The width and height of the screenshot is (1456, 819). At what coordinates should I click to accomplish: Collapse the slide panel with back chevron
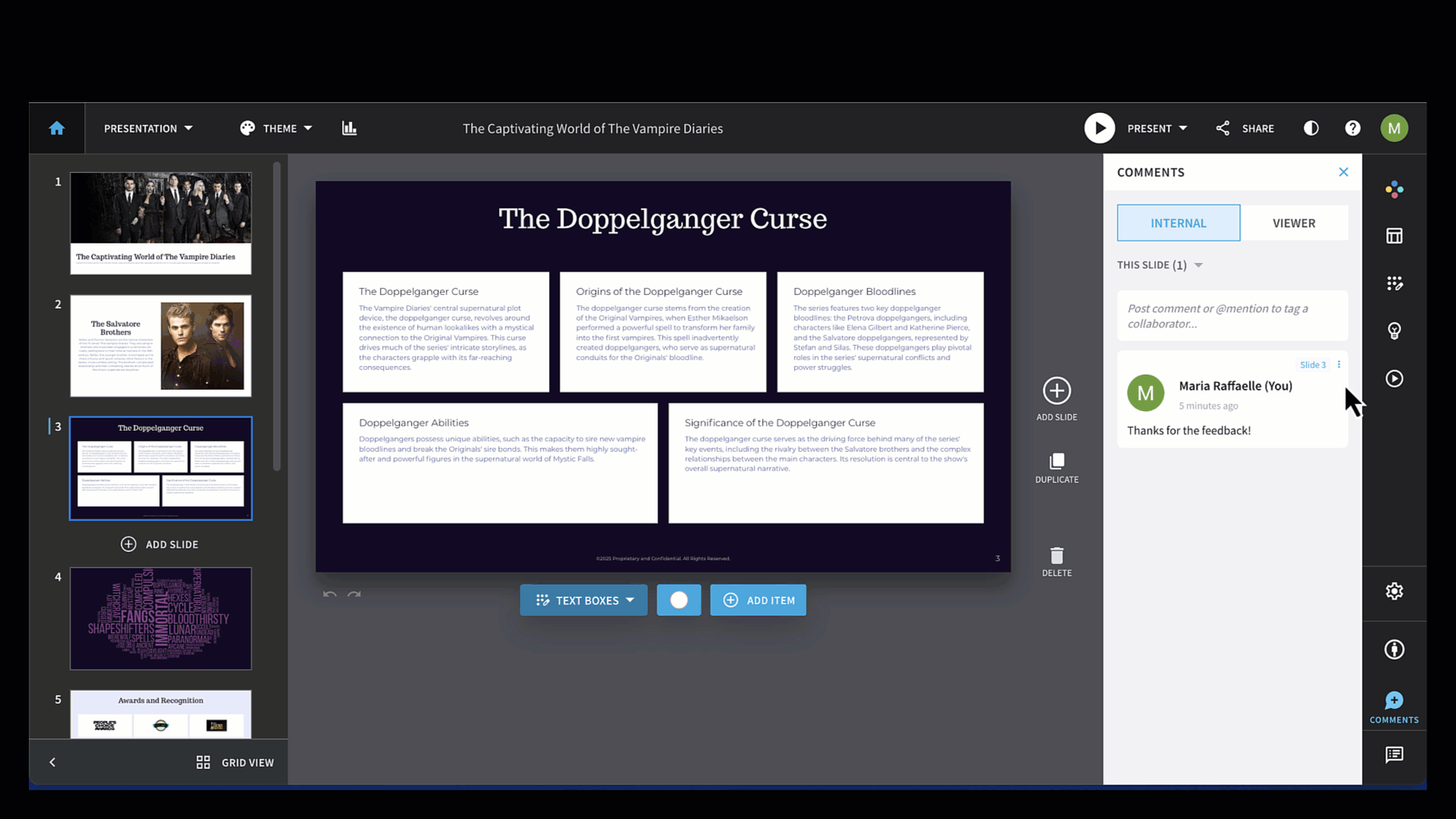click(52, 762)
